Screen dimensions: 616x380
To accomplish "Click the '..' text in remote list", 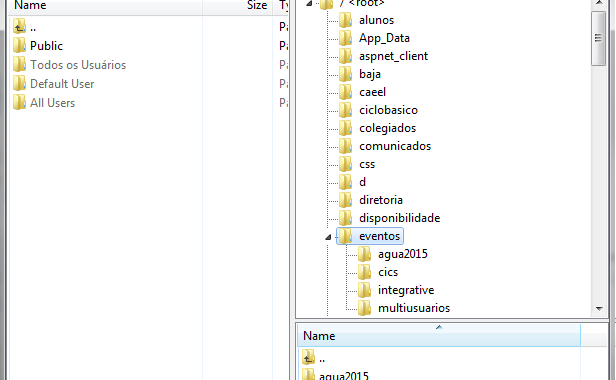I will pos(322,360).
